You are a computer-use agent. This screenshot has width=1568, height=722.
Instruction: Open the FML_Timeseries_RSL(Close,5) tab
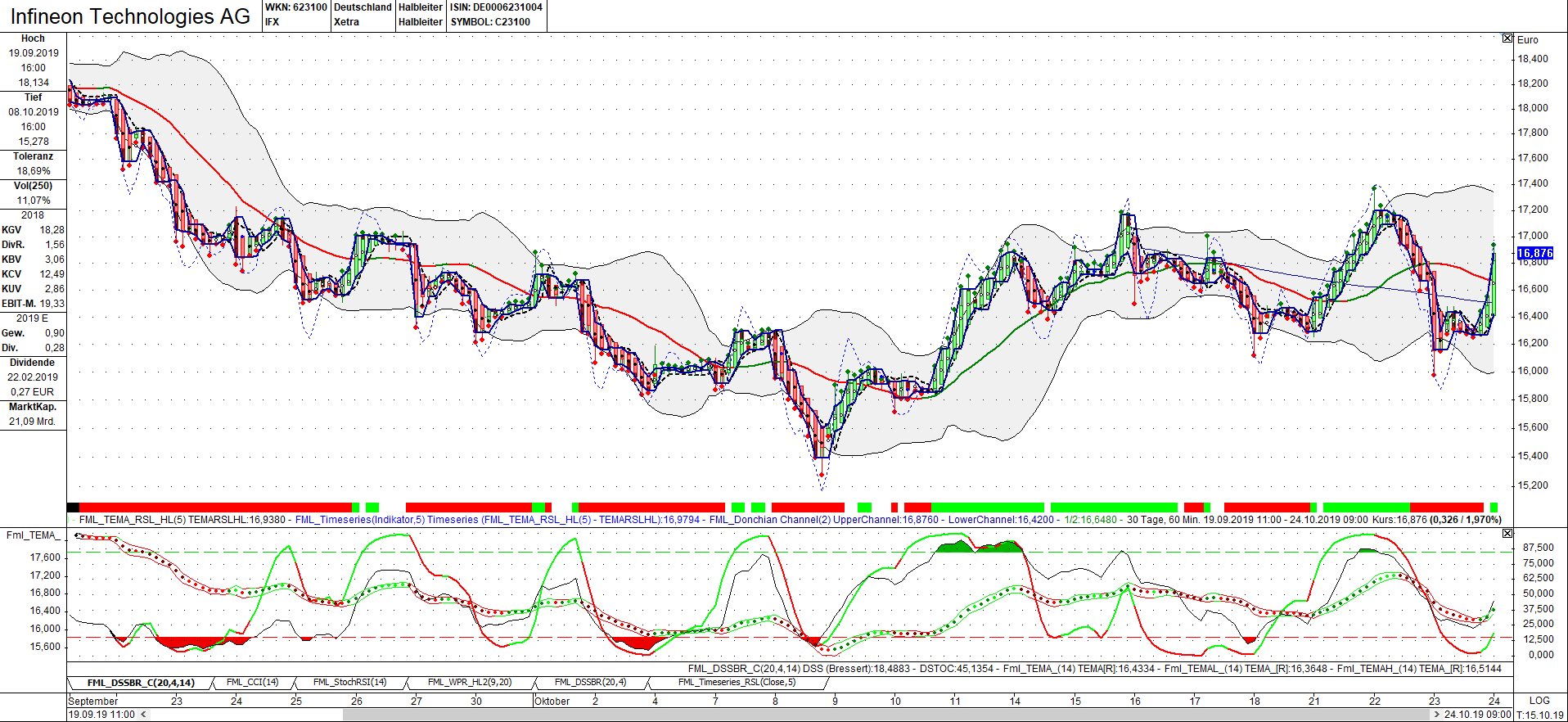(x=737, y=682)
